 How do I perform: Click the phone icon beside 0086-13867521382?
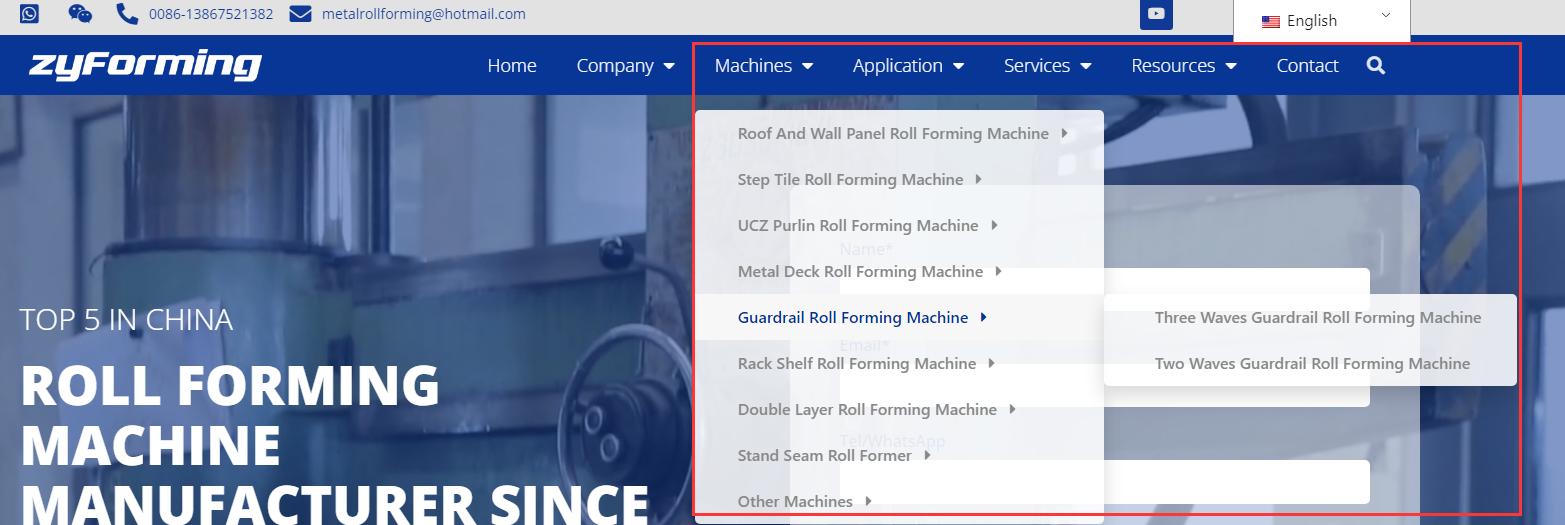127,14
